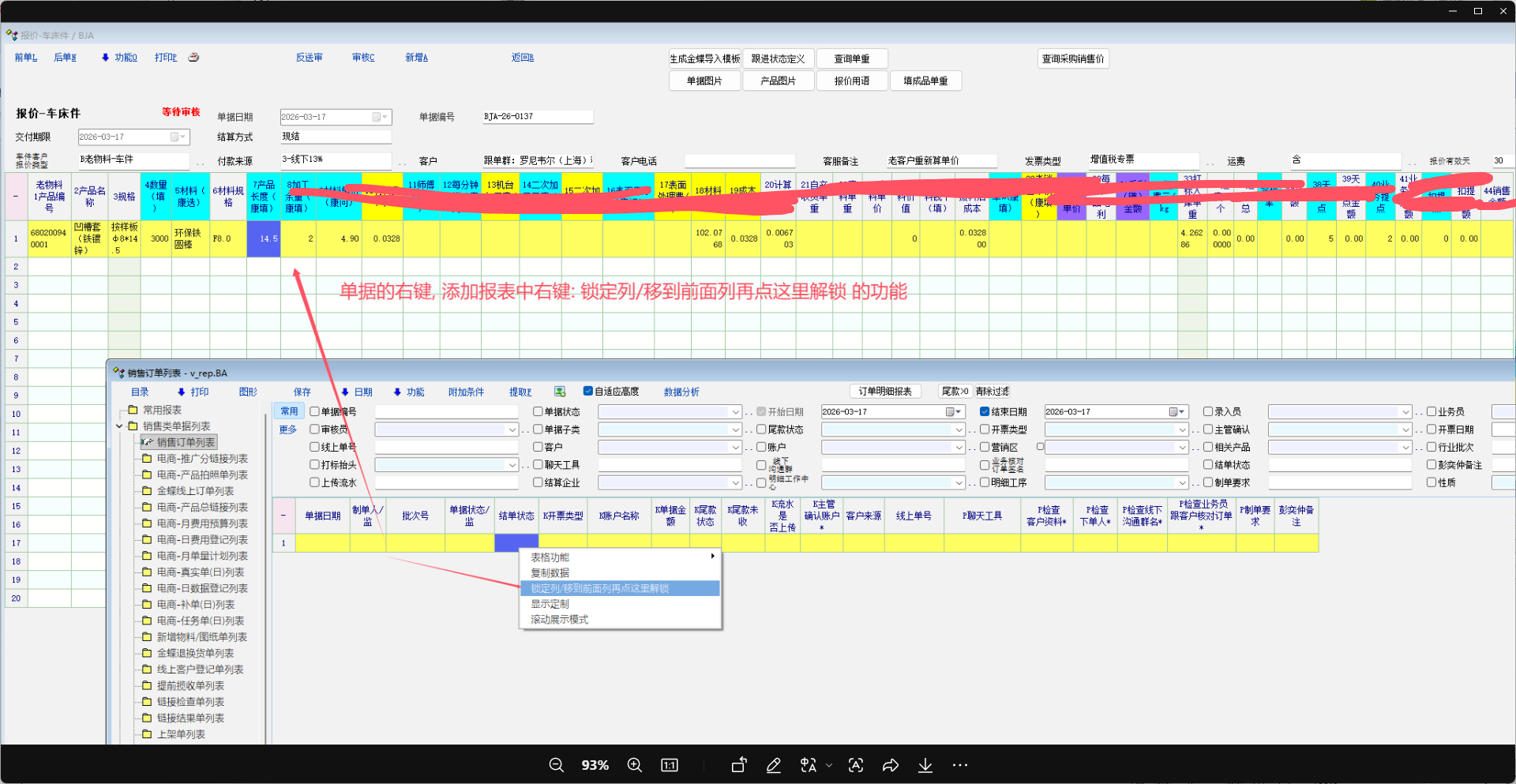The height and width of the screenshot is (784, 1516).
Task: Select 复制数据 in the context menu
Action: [550, 573]
